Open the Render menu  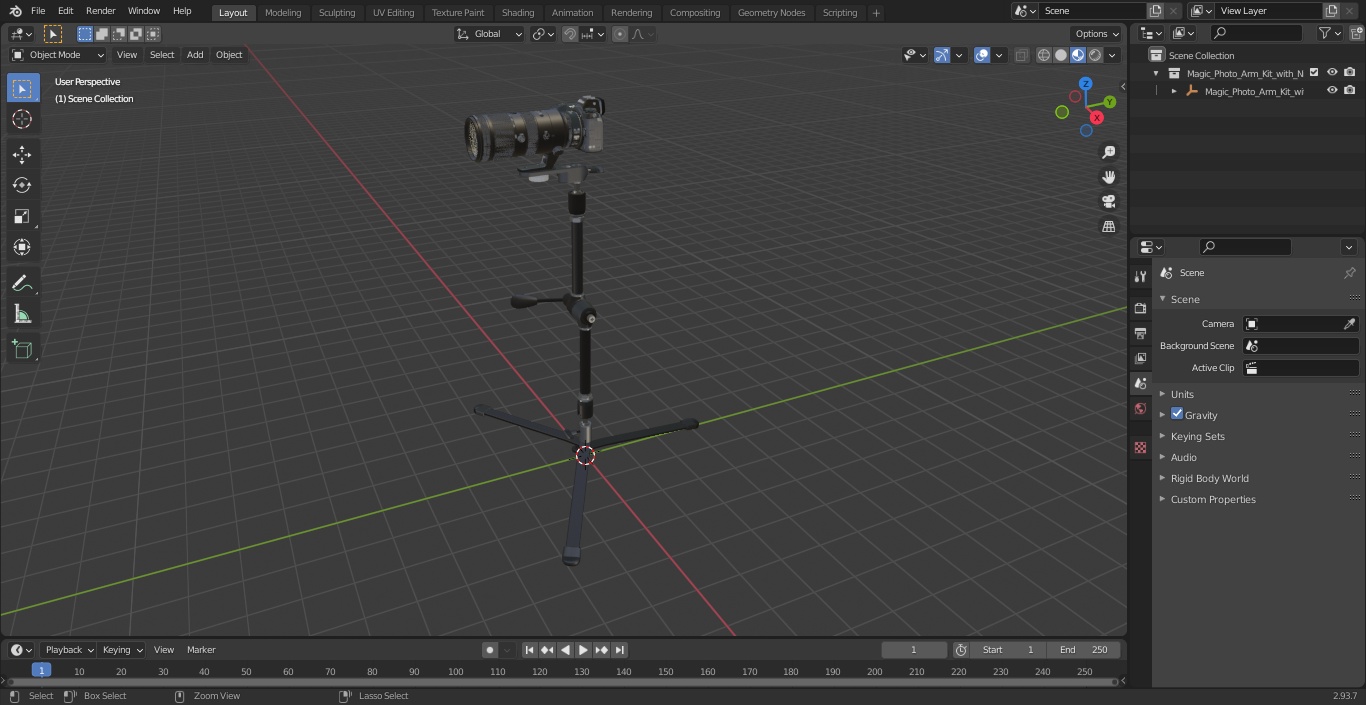point(100,11)
